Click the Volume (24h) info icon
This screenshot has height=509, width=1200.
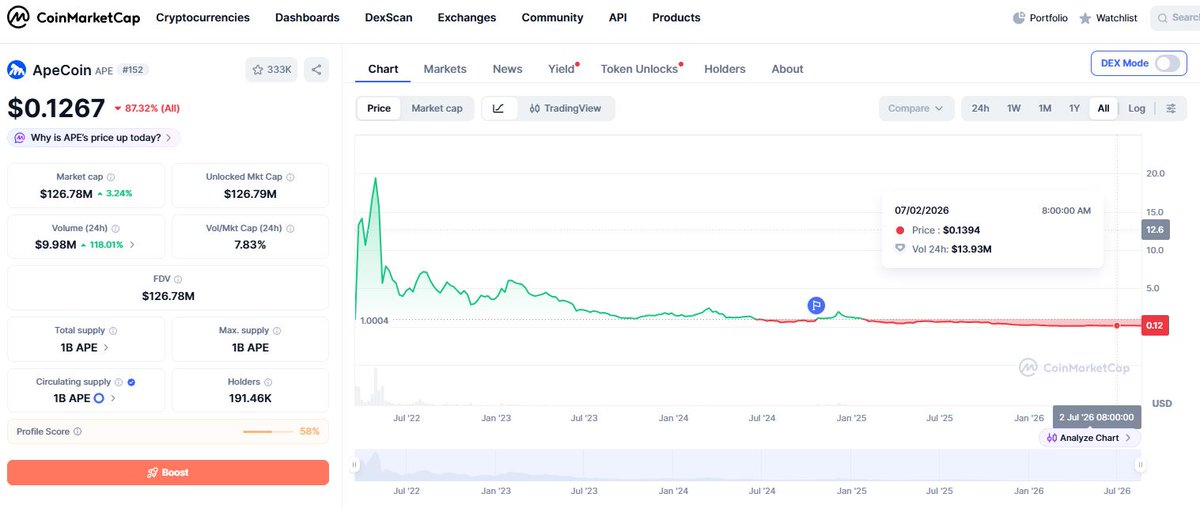[115, 229]
